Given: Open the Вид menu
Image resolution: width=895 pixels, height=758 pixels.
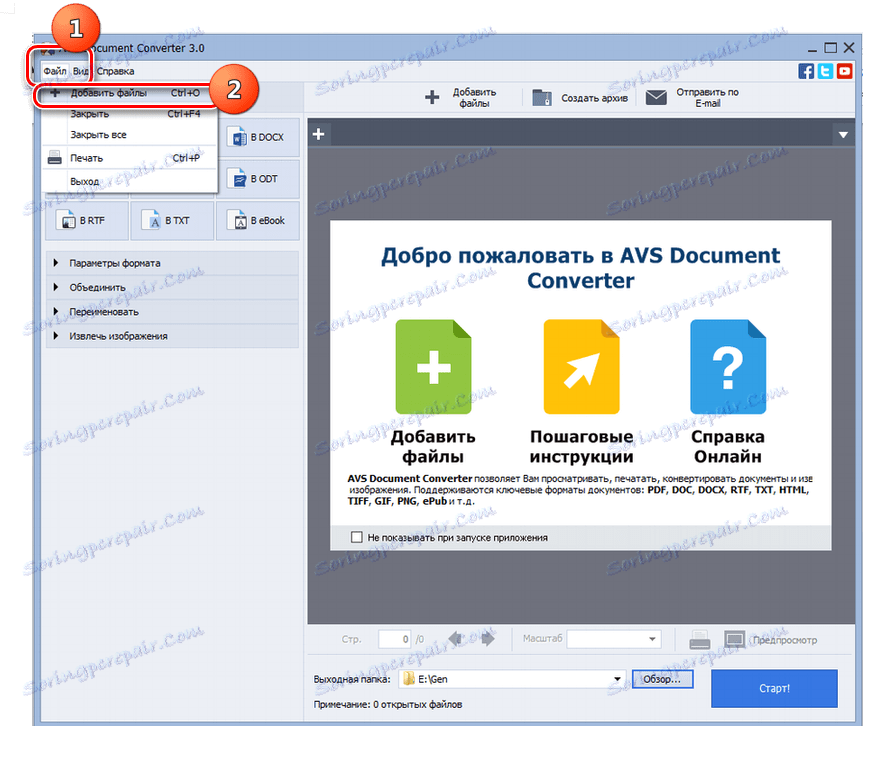Looking at the screenshot, I should [80, 71].
